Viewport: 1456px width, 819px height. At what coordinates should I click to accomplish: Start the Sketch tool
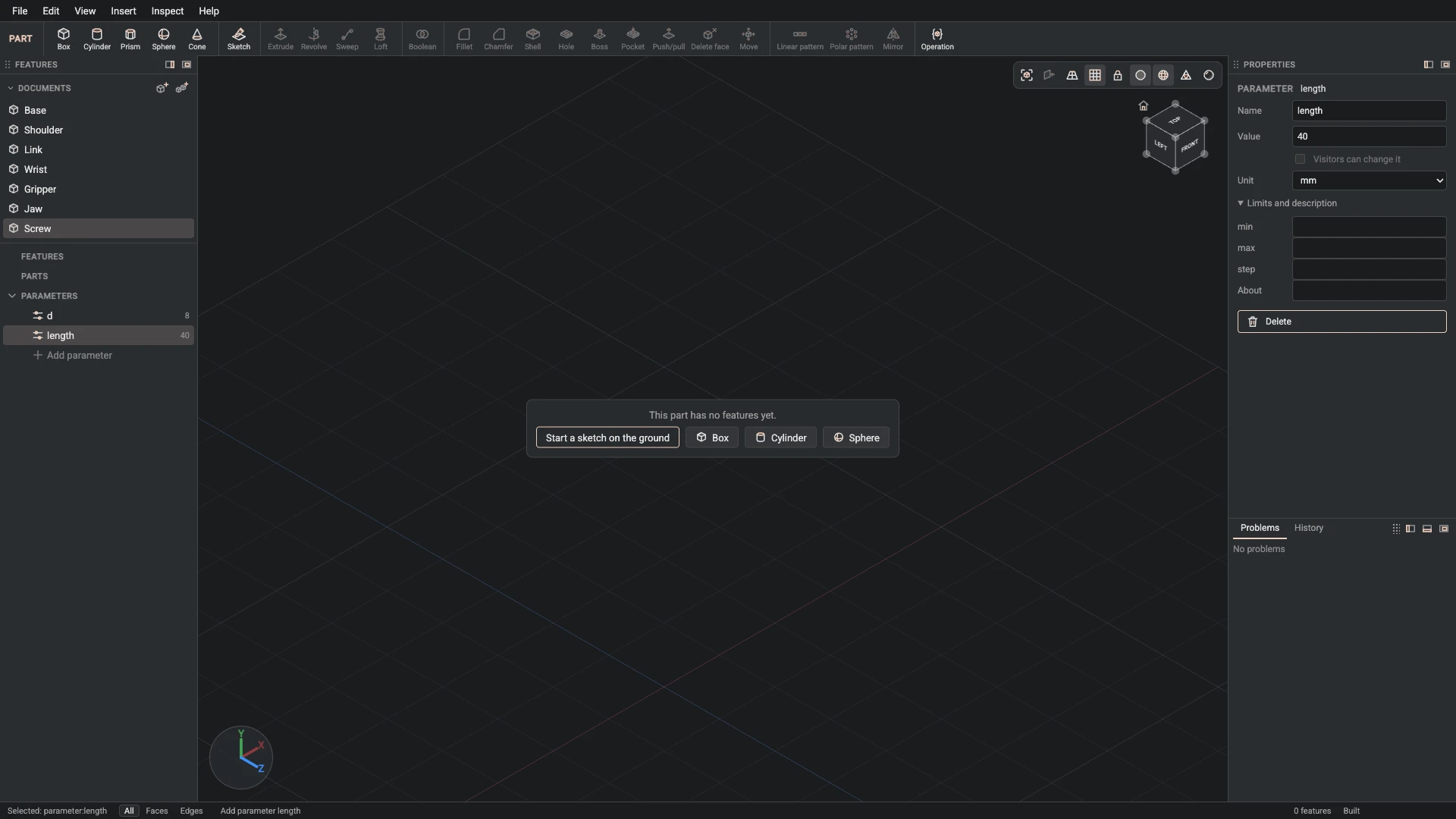point(239,39)
